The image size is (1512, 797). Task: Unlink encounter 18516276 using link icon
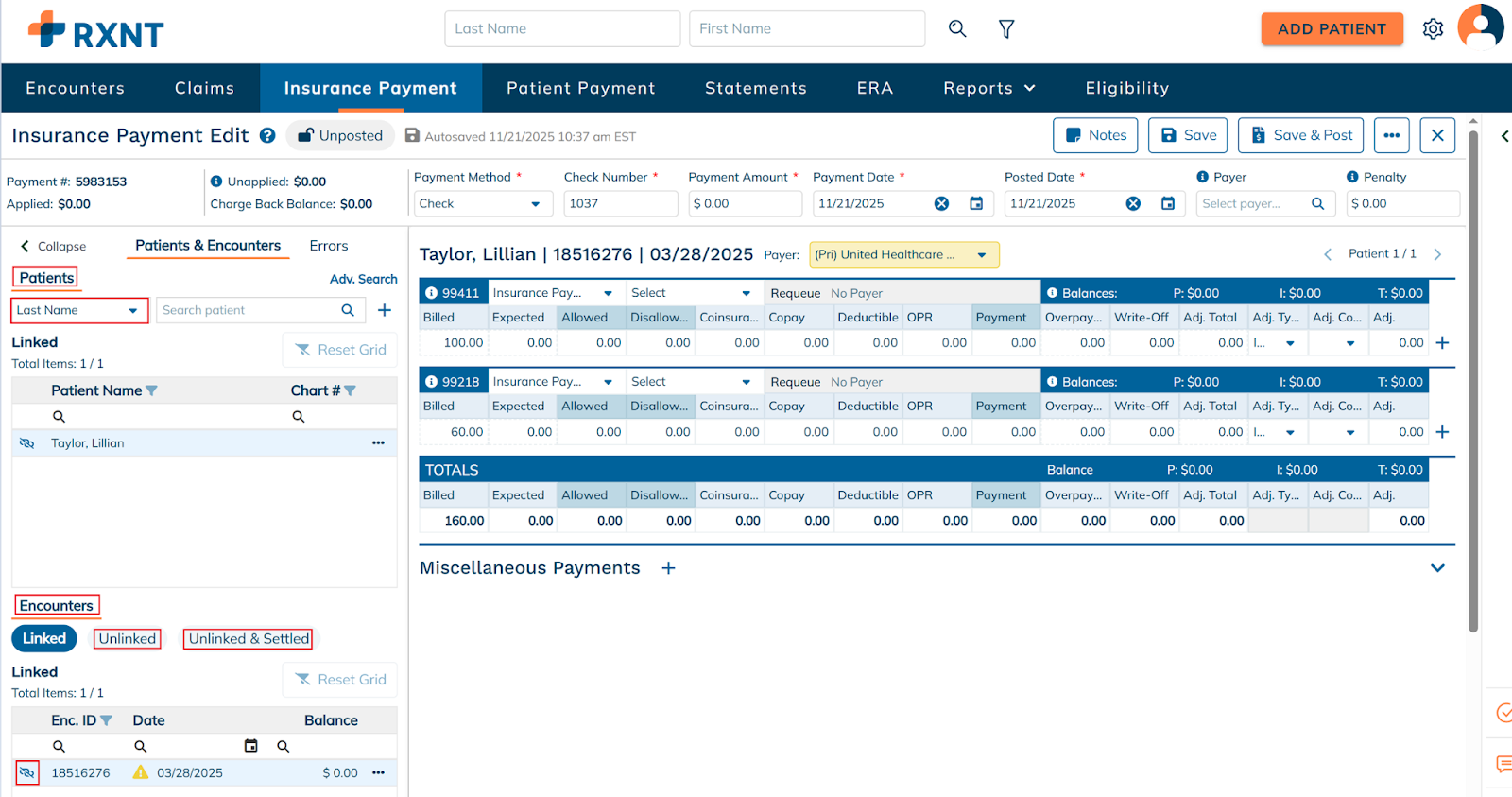pos(27,772)
